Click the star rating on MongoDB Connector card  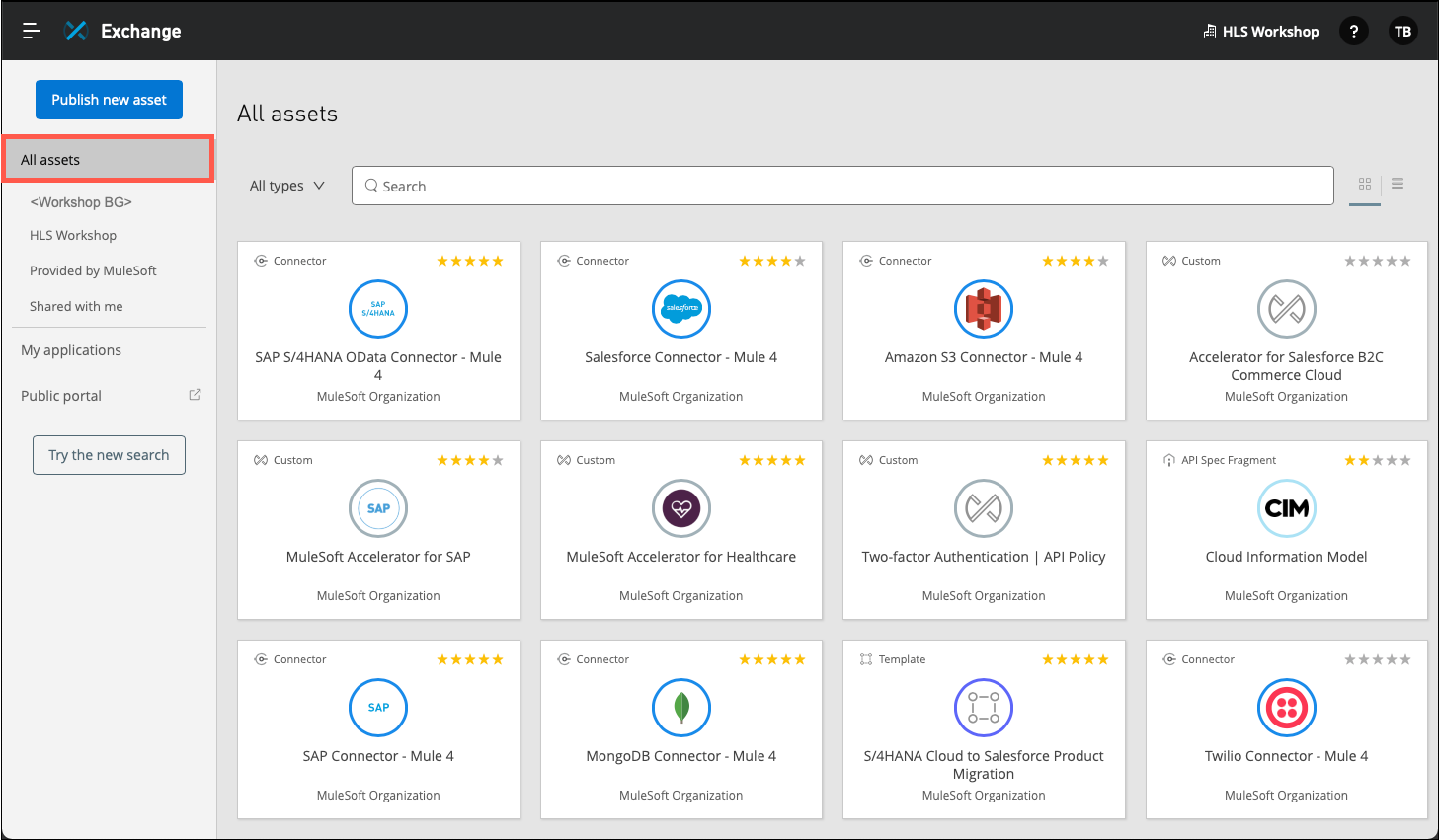(x=772, y=659)
